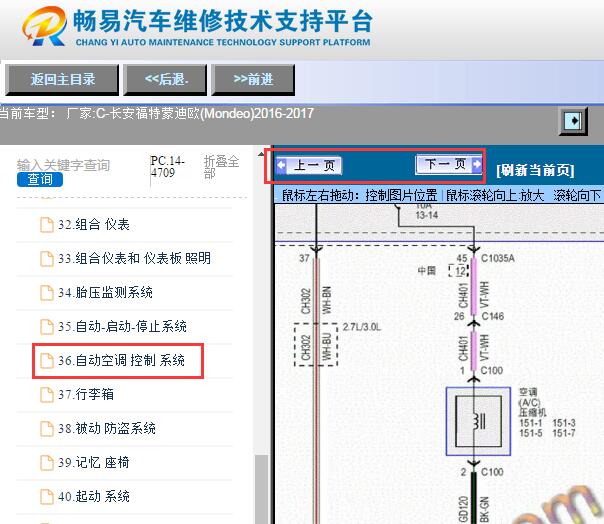
Task: Go forward with the >>前进 button
Action: [x=253, y=79]
